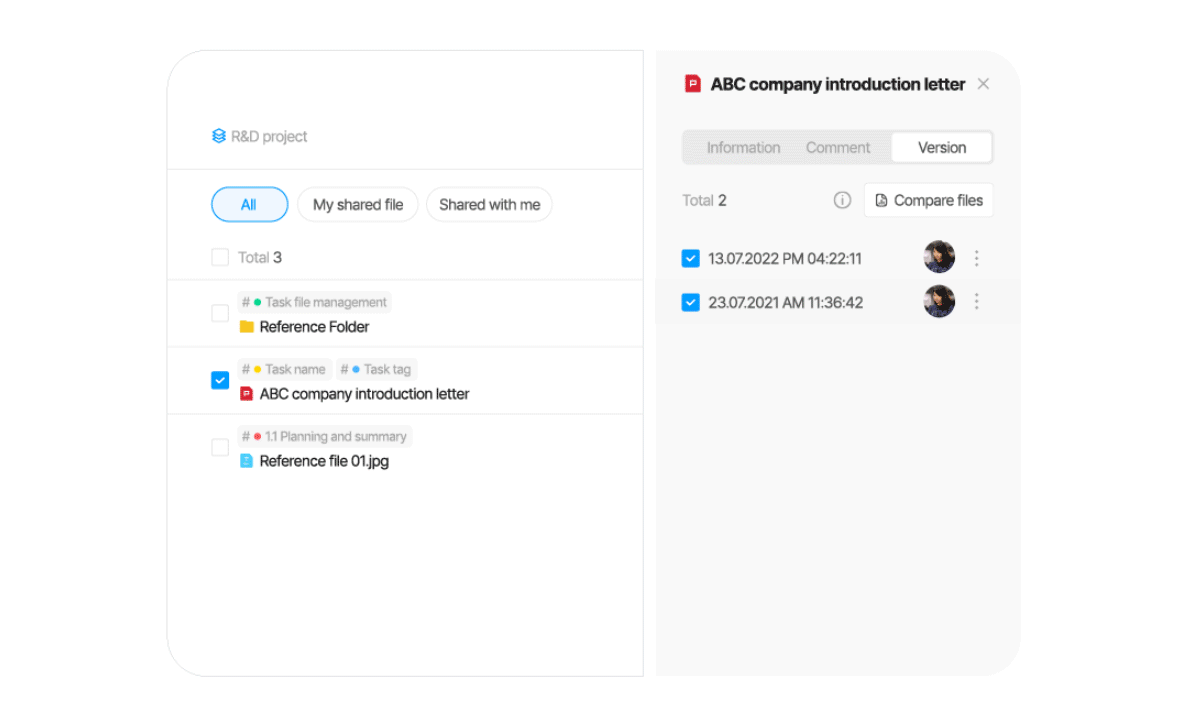
Task: Open the R&D project title
Action: pyautogui.click(x=269, y=136)
